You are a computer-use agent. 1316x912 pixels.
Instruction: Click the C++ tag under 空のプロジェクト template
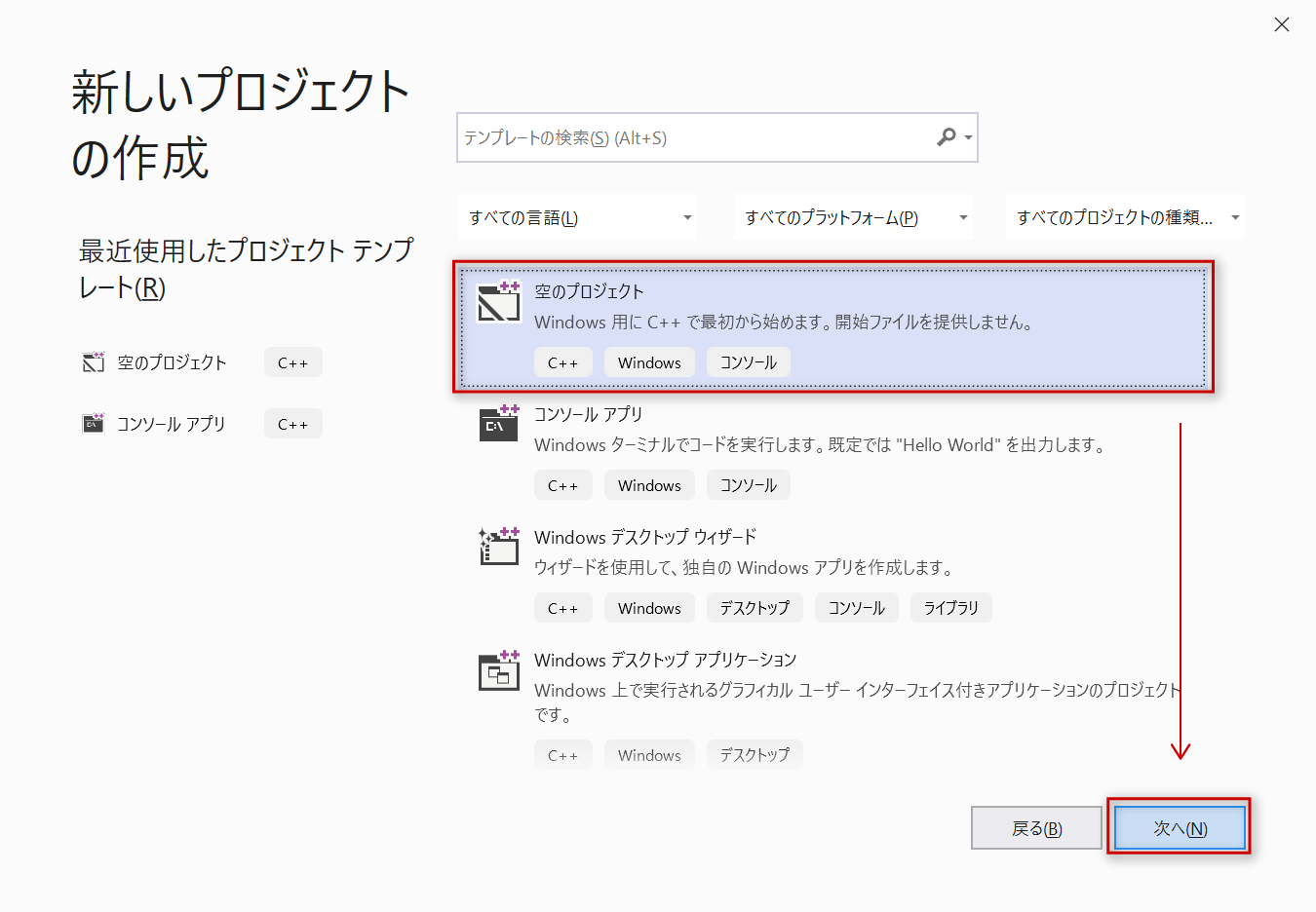coord(562,362)
